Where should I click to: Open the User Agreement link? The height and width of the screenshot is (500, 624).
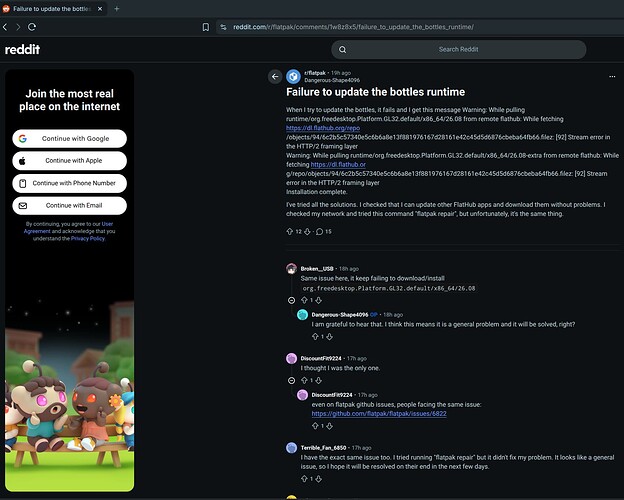pos(68,227)
